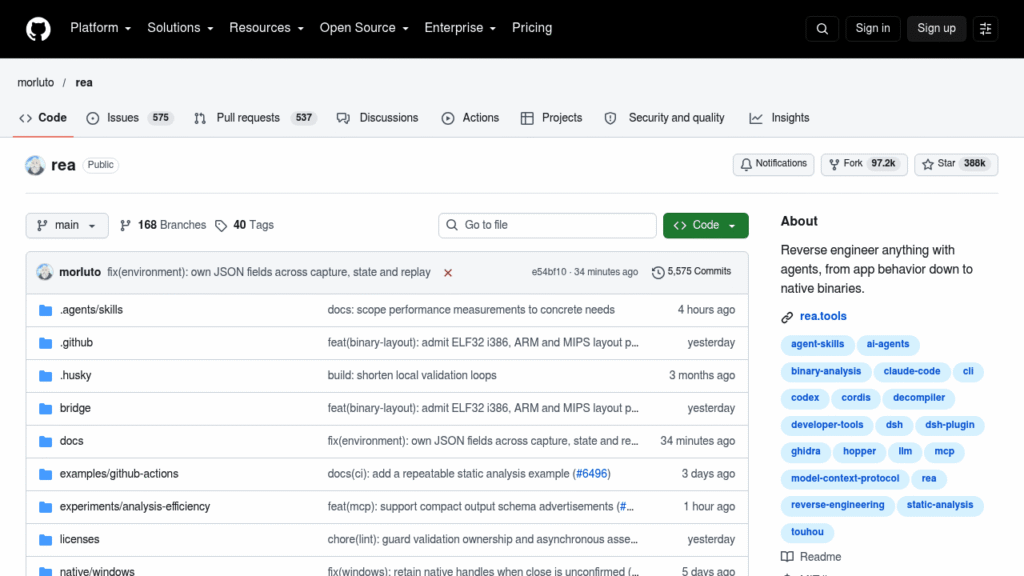Screen dimensions: 1024x576
Task: Select the agent-skills topic tag
Action: pos(817,344)
